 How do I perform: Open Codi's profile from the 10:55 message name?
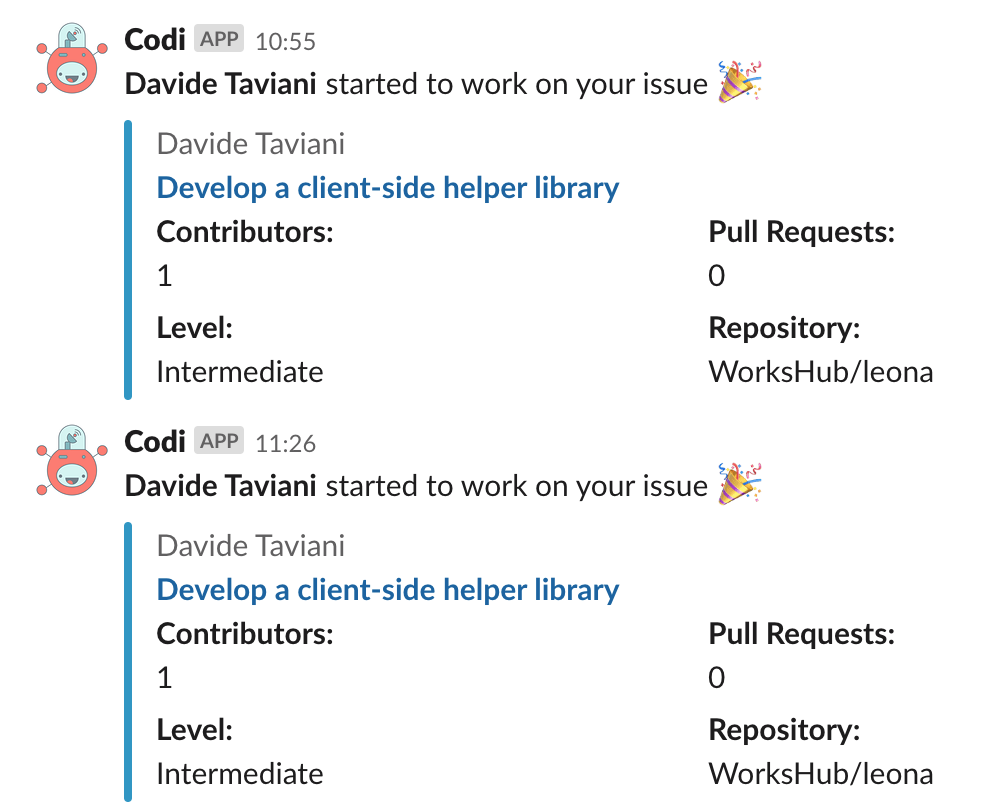[155, 39]
